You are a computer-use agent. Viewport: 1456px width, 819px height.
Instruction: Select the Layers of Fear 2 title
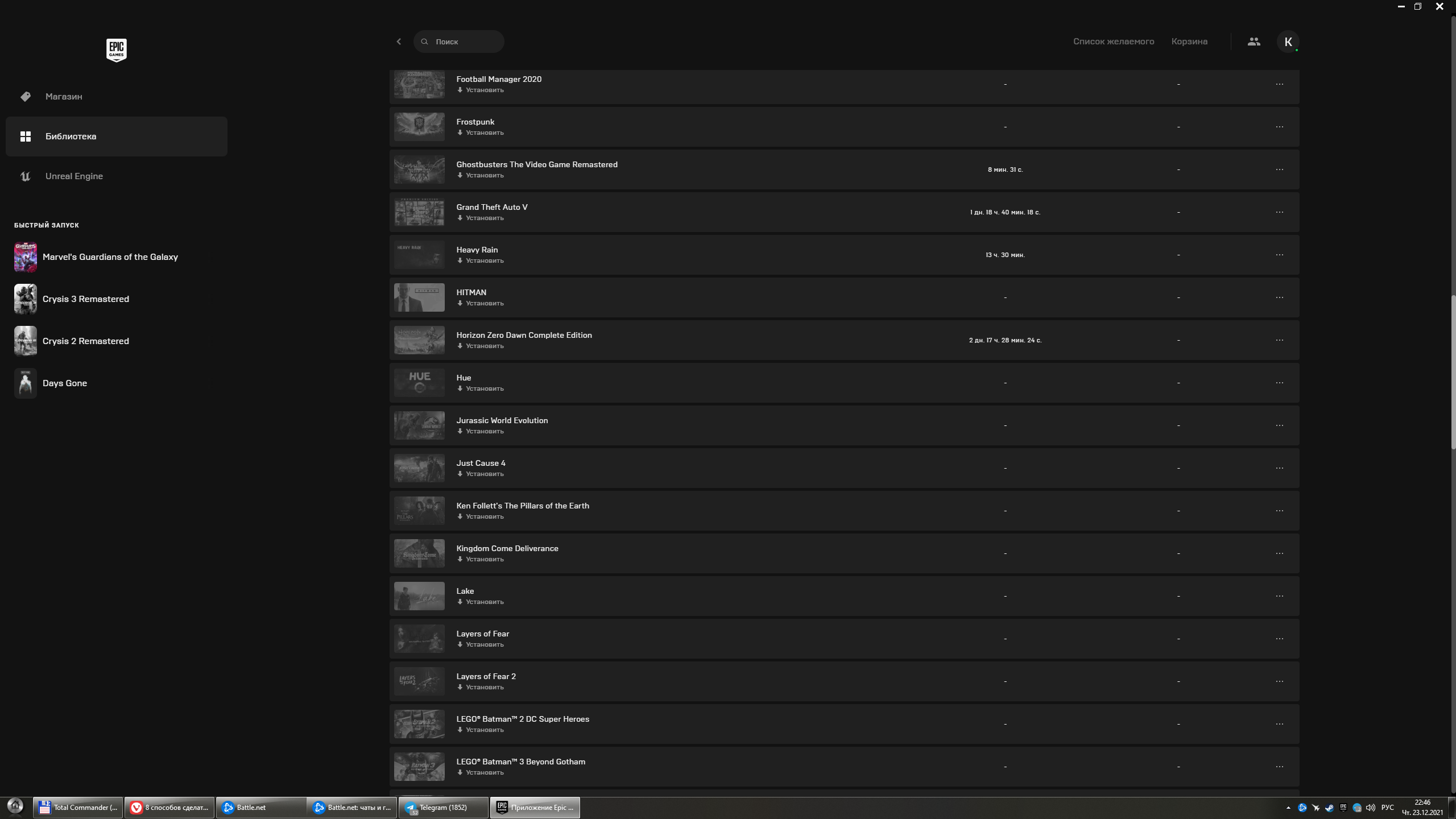pos(486,676)
